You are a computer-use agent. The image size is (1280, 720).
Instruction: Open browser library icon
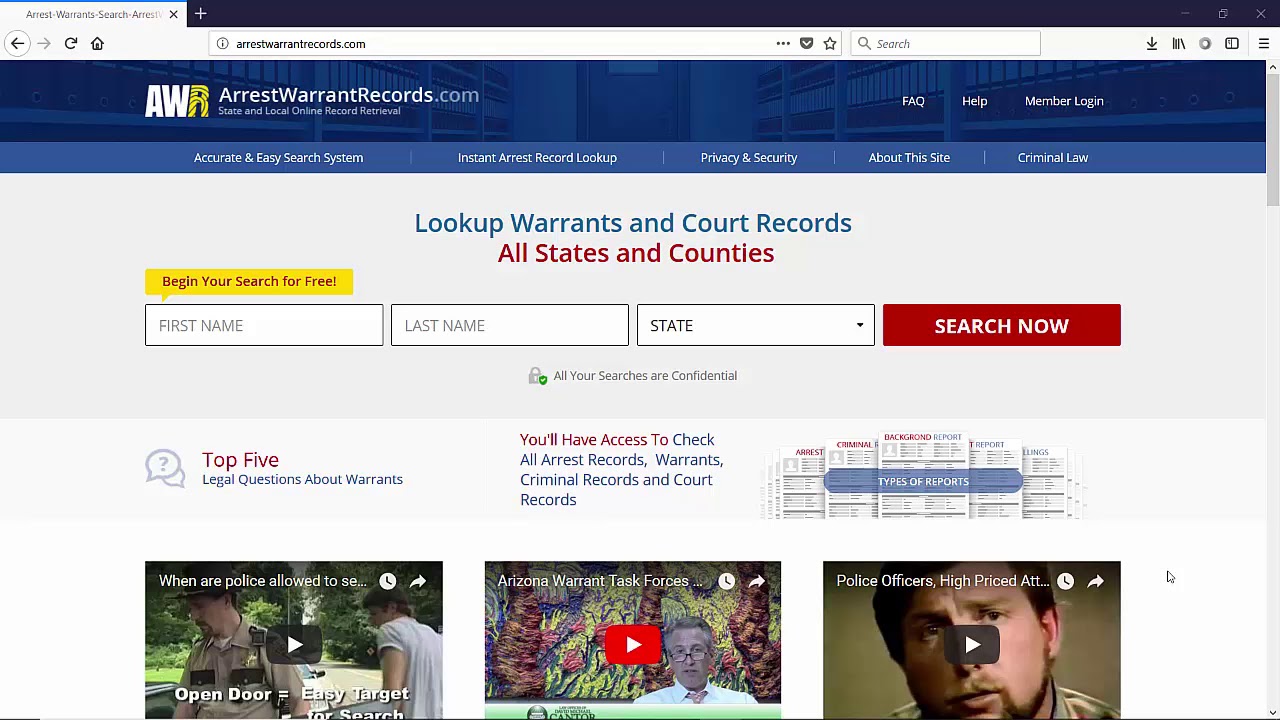(1179, 44)
